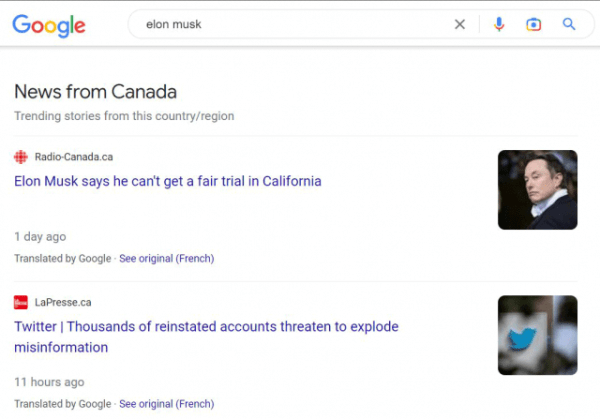Open the Elon Musk fair trial article

168,181
